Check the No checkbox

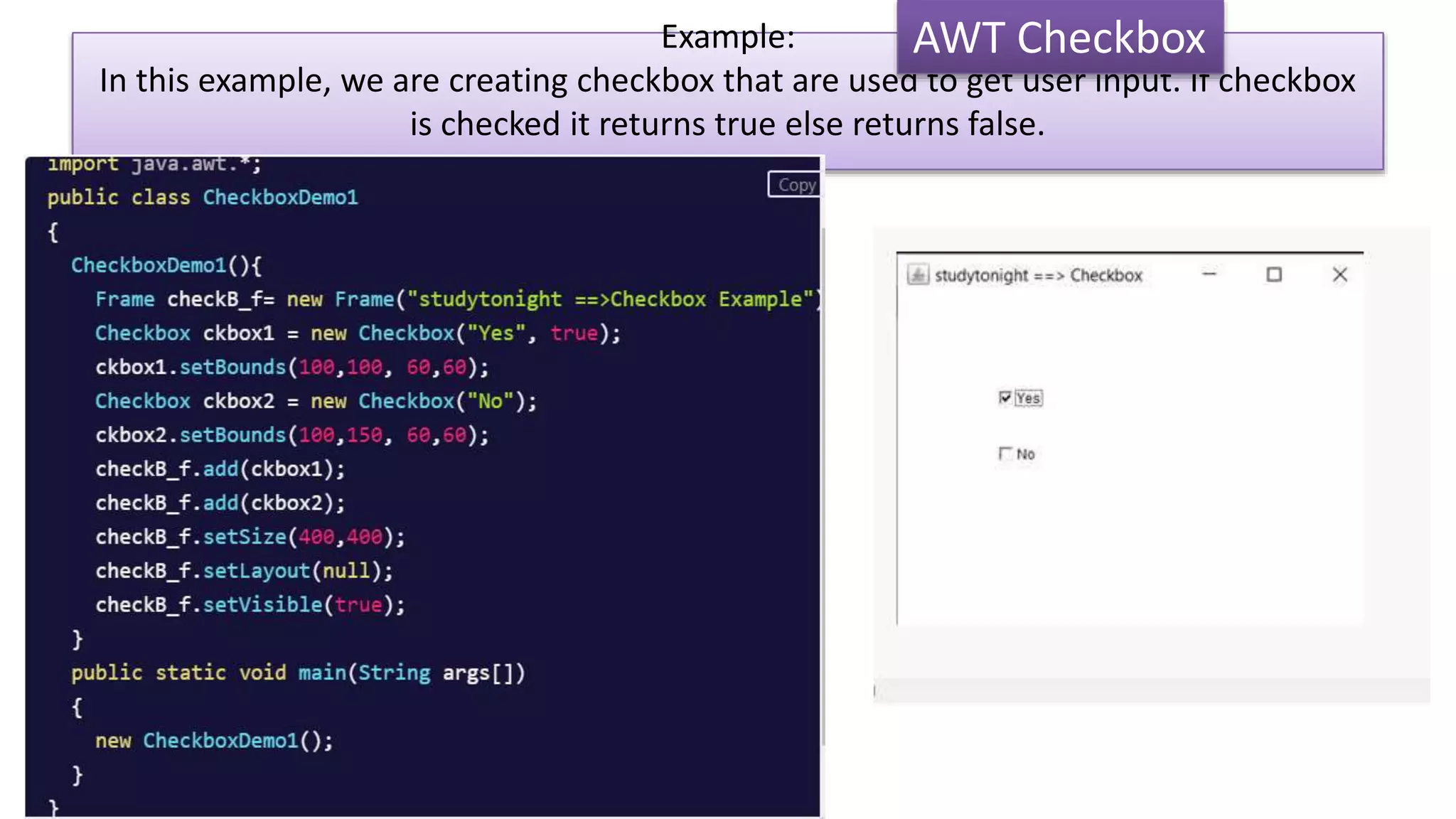[1005, 454]
